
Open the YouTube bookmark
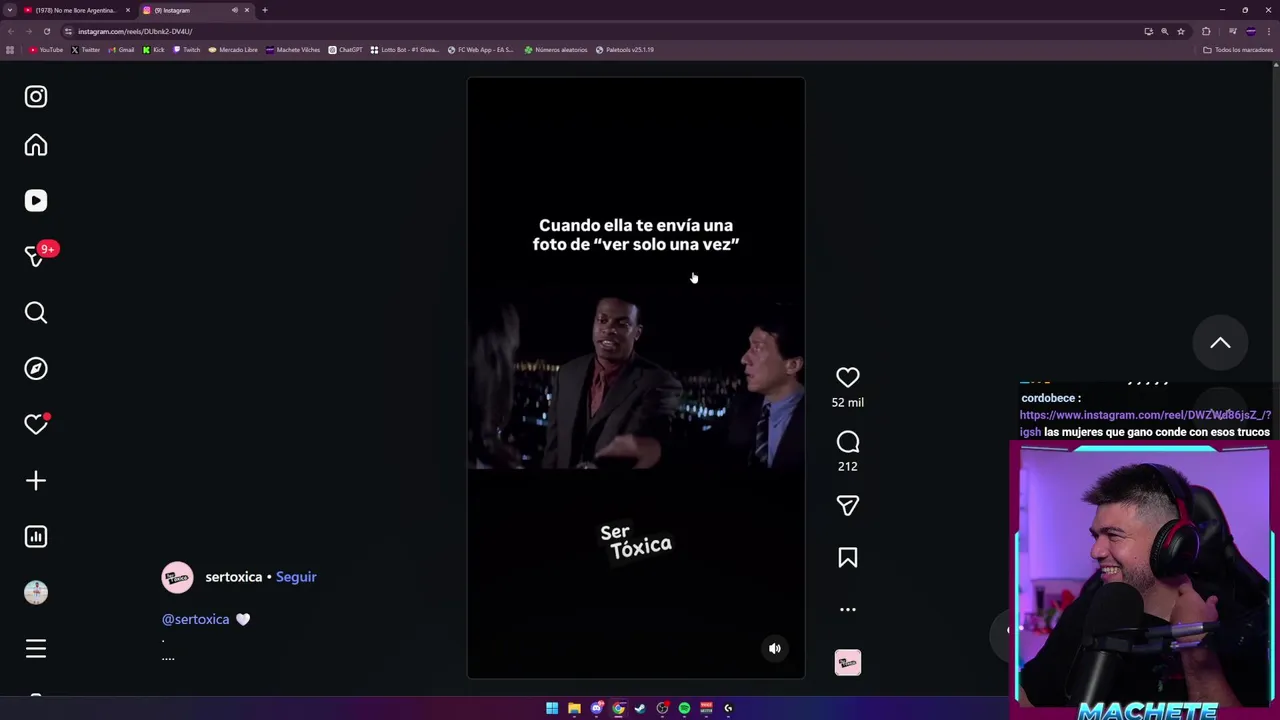click(46, 50)
